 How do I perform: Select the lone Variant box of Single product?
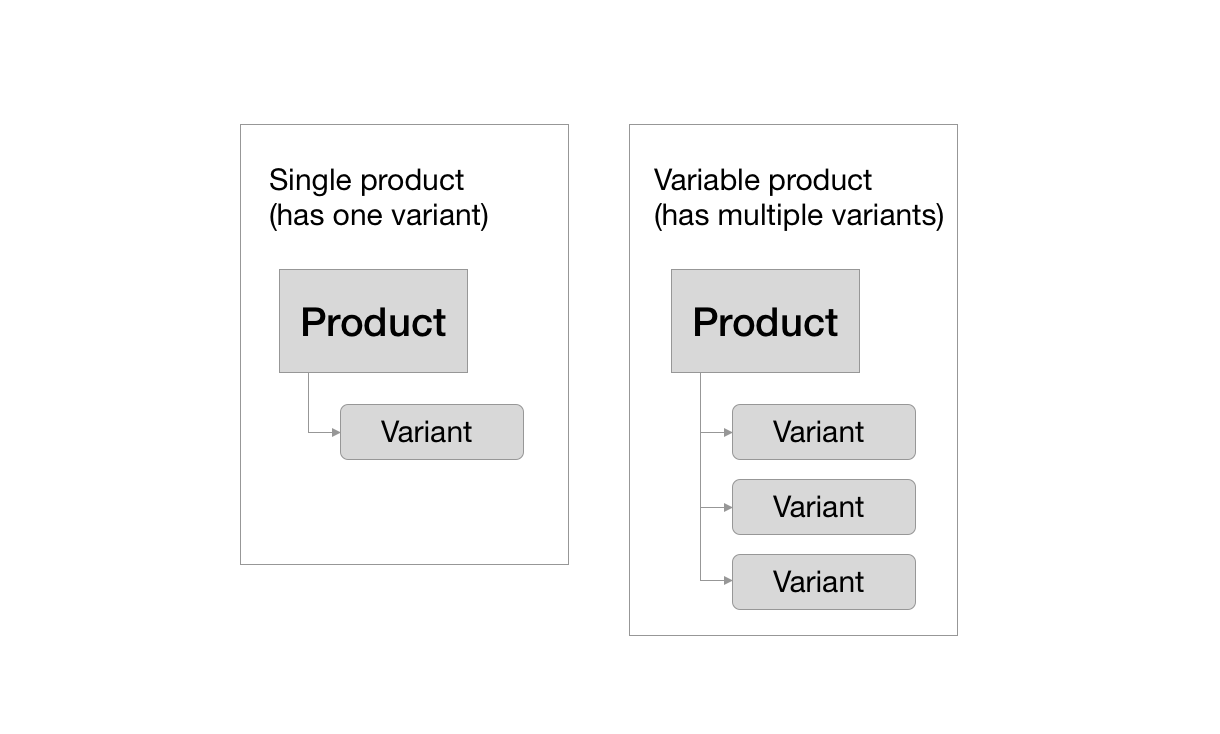pos(432,432)
